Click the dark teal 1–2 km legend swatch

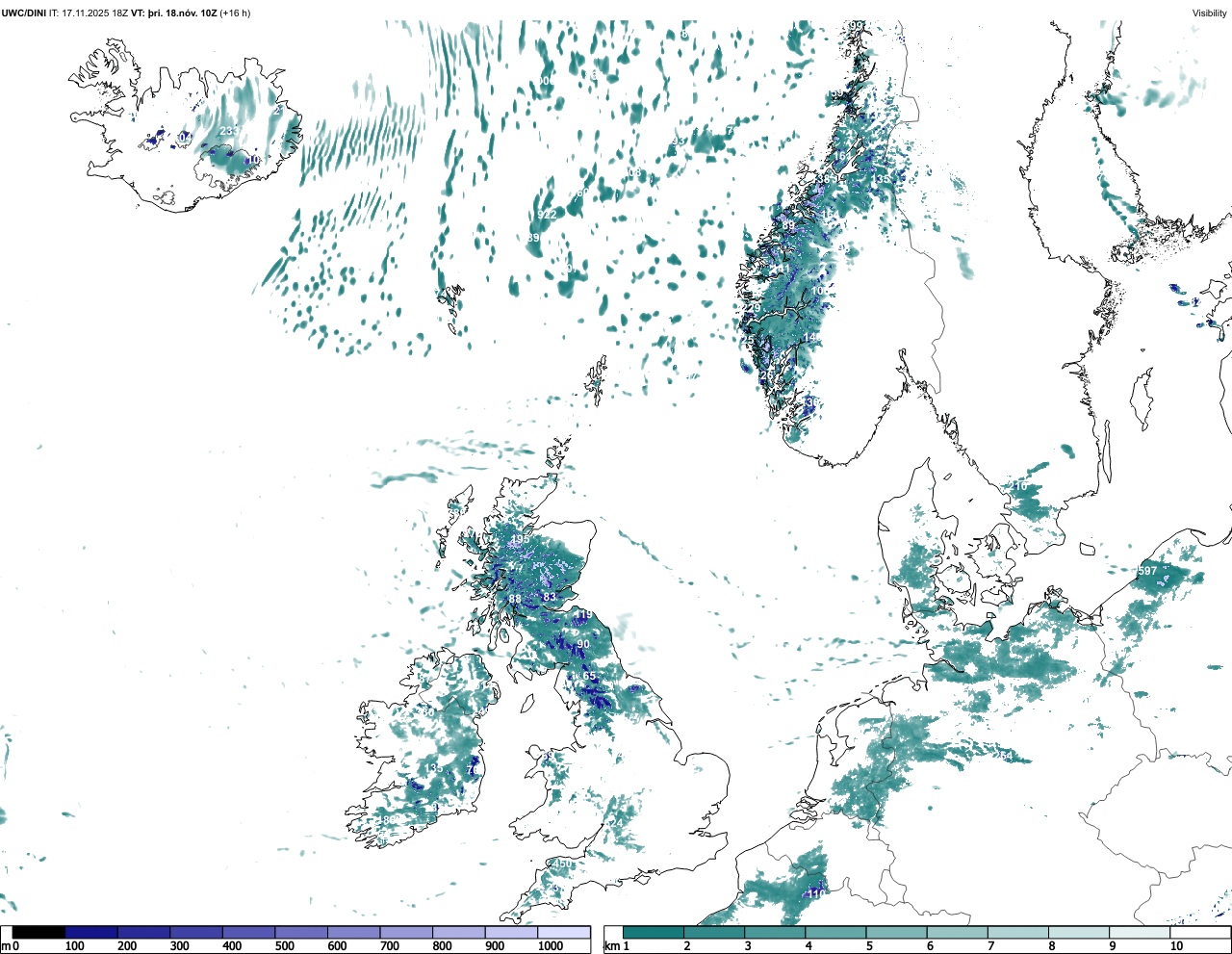[654, 933]
